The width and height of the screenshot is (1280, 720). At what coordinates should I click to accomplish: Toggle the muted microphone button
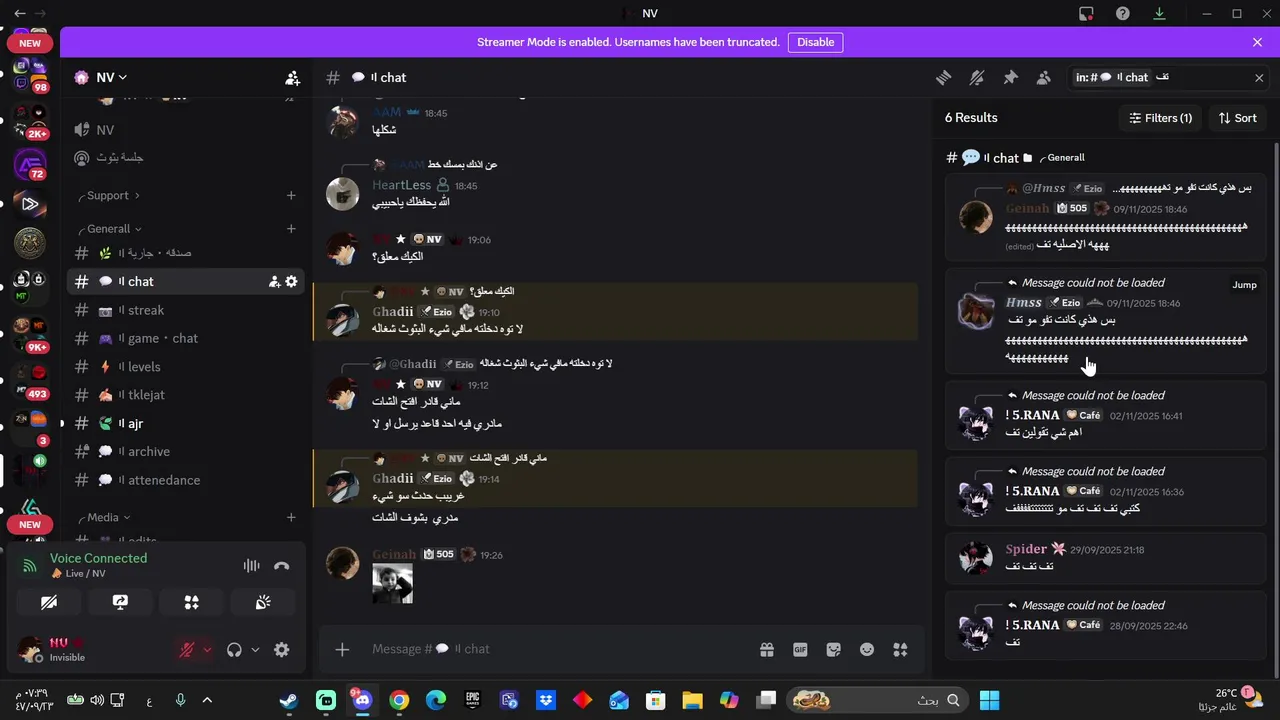point(187,650)
